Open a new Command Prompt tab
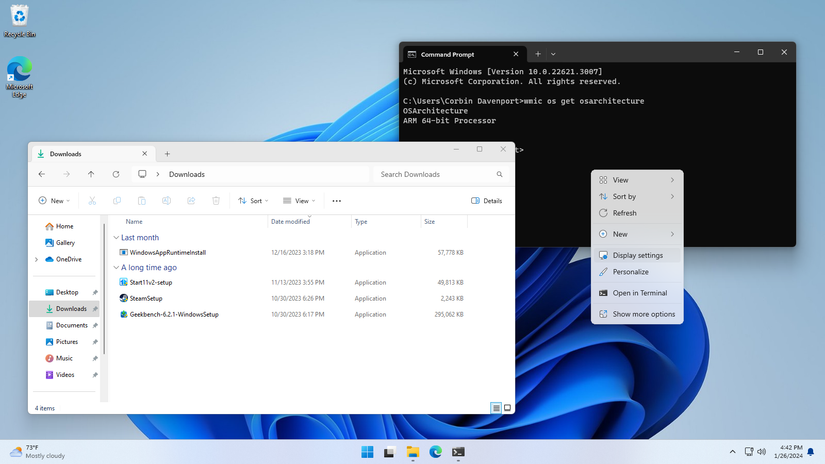 pyautogui.click(x=538, y=54)
